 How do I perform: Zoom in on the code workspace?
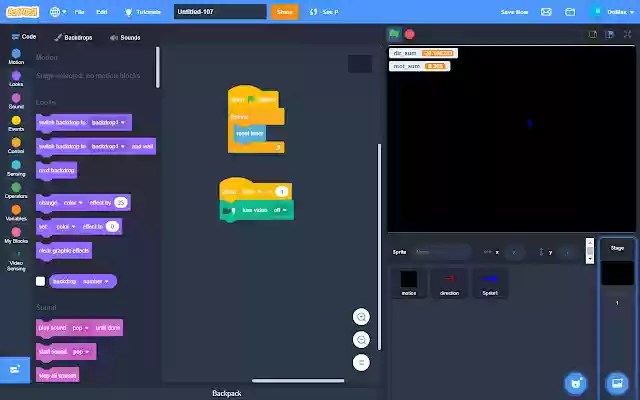(361, 317)
